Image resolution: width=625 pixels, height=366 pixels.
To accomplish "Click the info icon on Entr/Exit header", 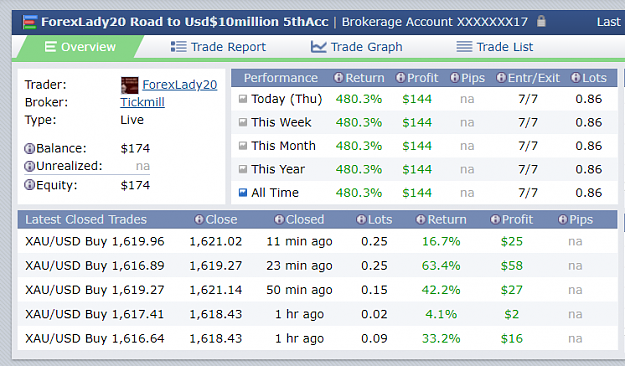I will tap(501, 77).
